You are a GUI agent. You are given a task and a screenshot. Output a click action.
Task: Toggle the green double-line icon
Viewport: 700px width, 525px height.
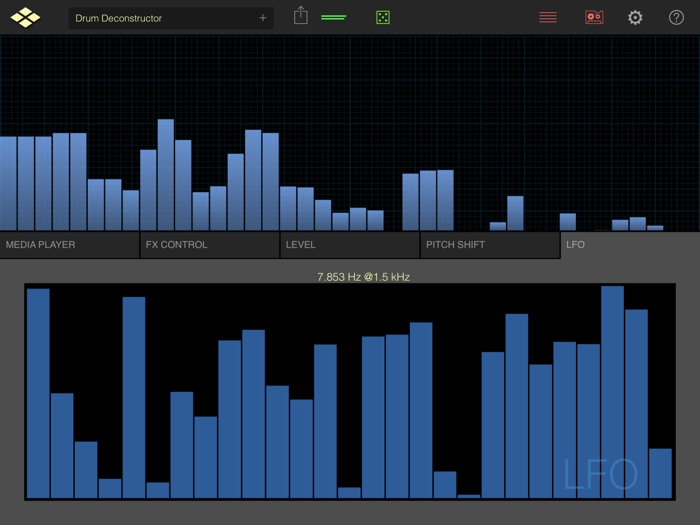[333, 17]
